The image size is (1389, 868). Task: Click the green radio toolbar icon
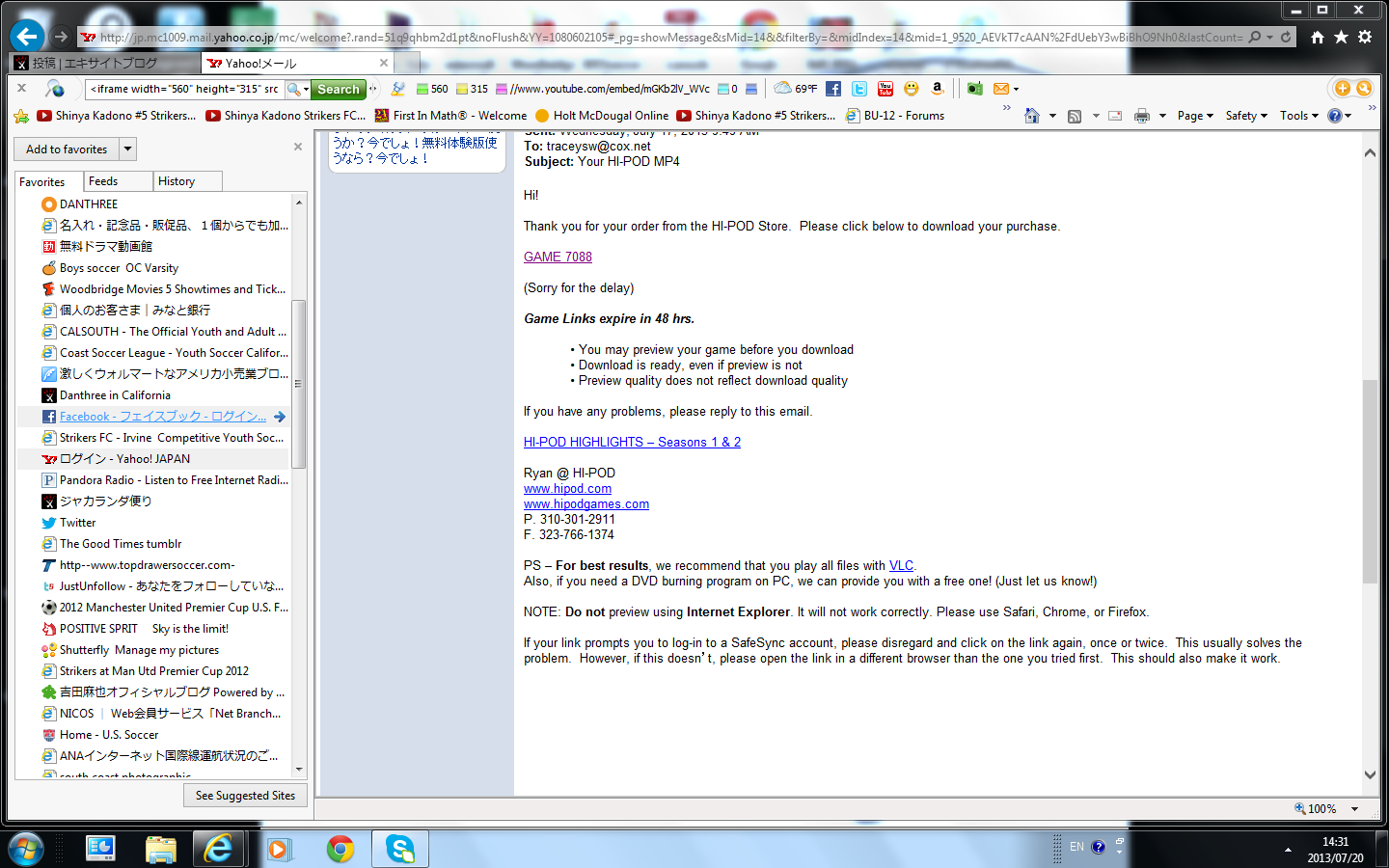[975, 89]
